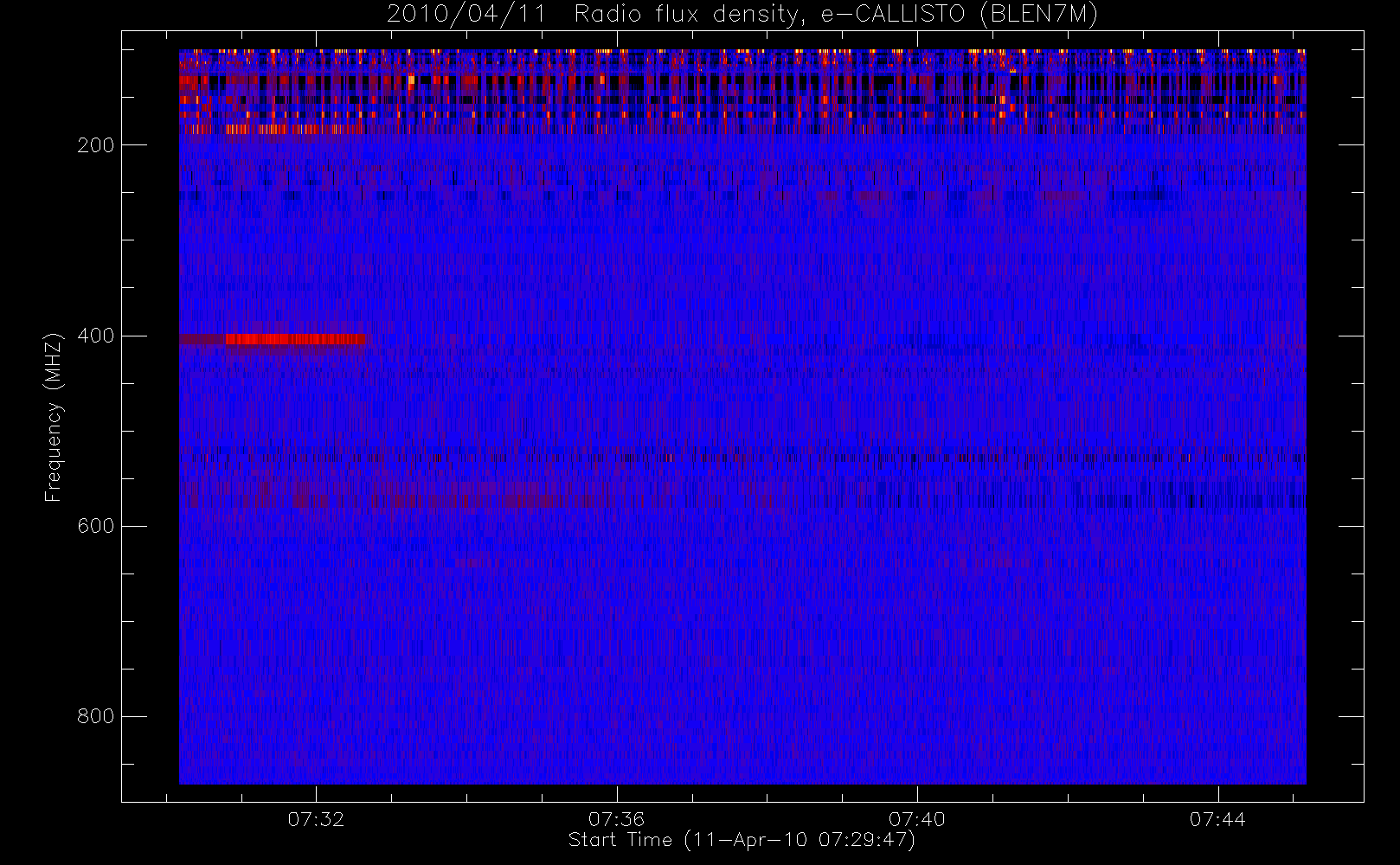Click the 07:40 time tick label

click(917, 819)
